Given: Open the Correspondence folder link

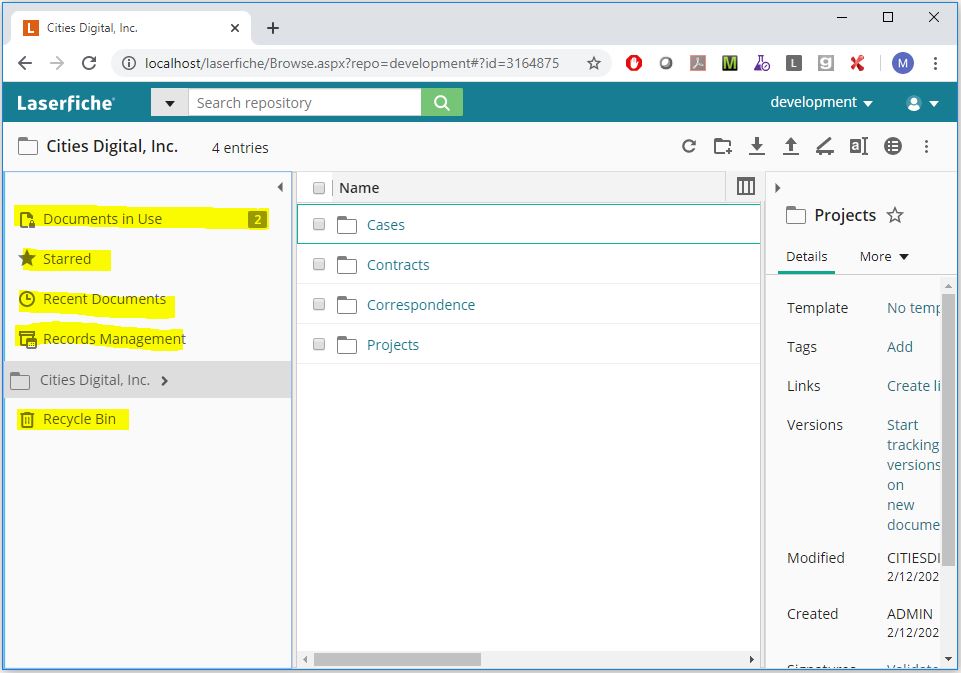Looking at the screenshot, I should (x=420, y=305).
